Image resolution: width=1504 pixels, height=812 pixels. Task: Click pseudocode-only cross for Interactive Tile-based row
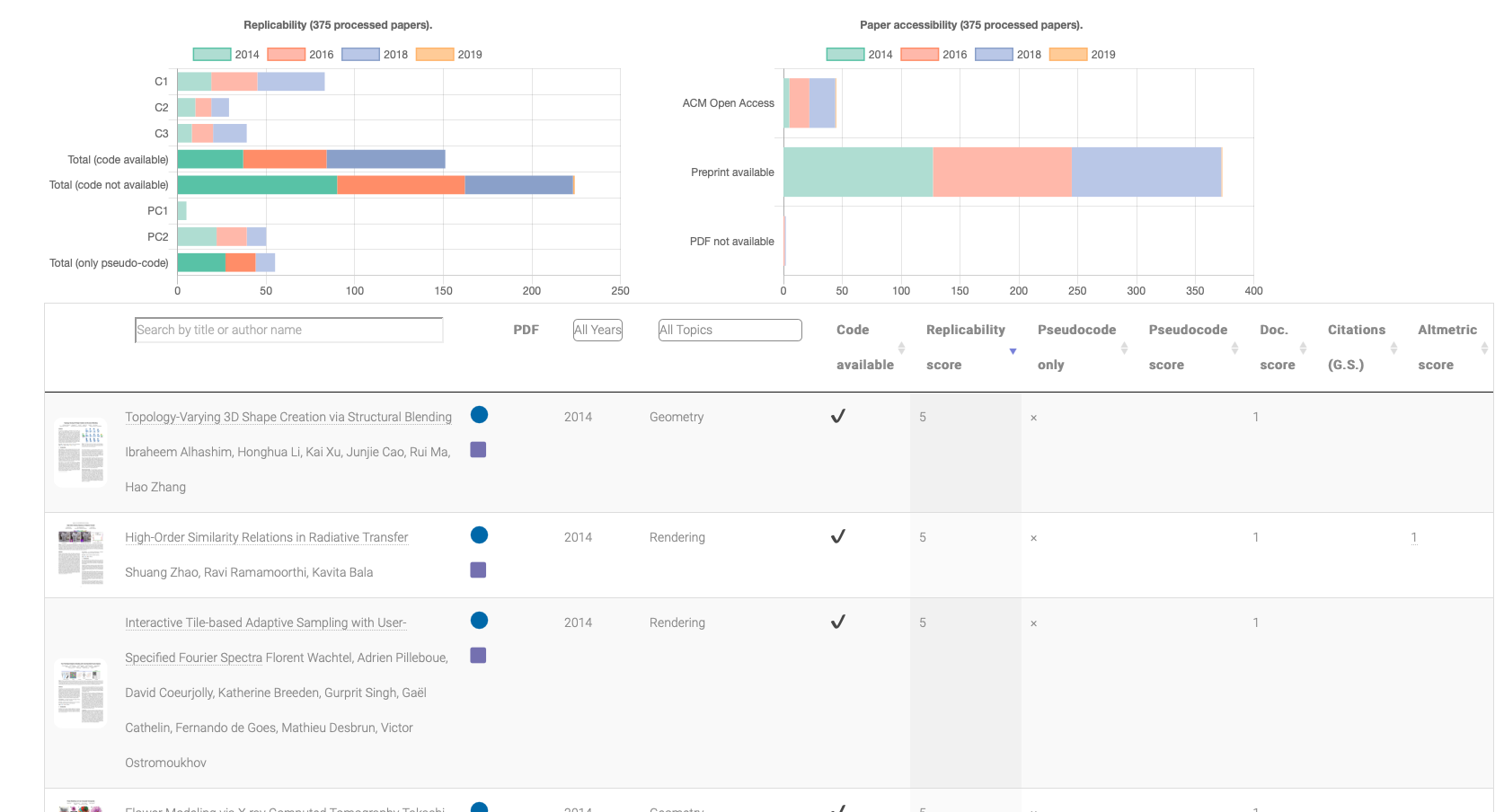click(x=1033, y=623)
